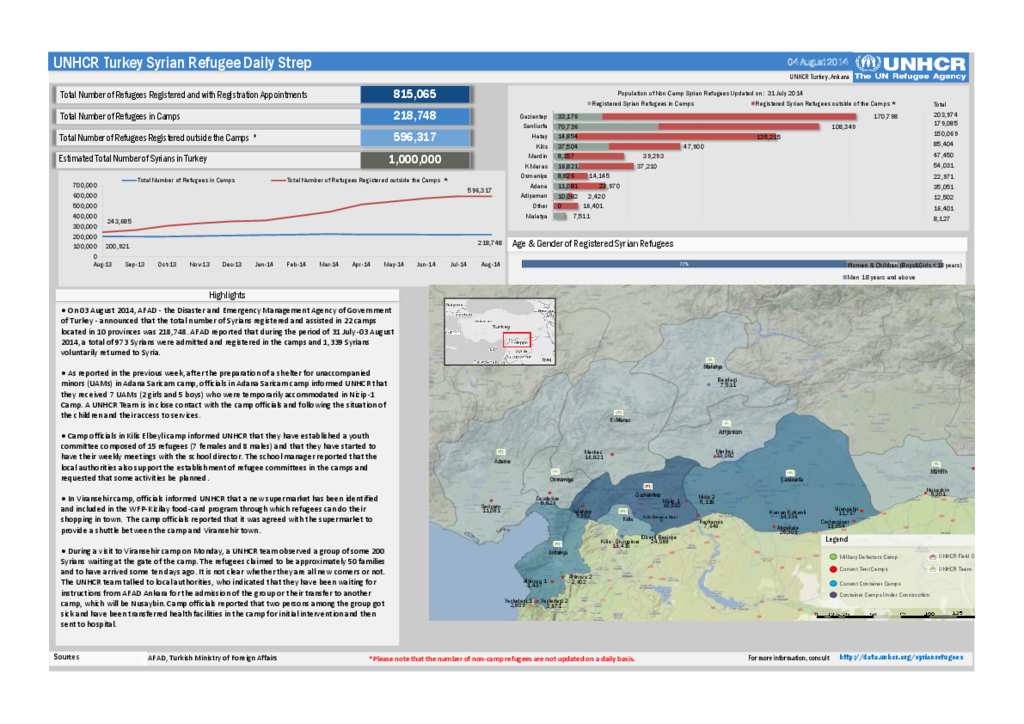
Task: Click the Current Container Camps blue marker in legend
Action: click(x=833, y=583)
